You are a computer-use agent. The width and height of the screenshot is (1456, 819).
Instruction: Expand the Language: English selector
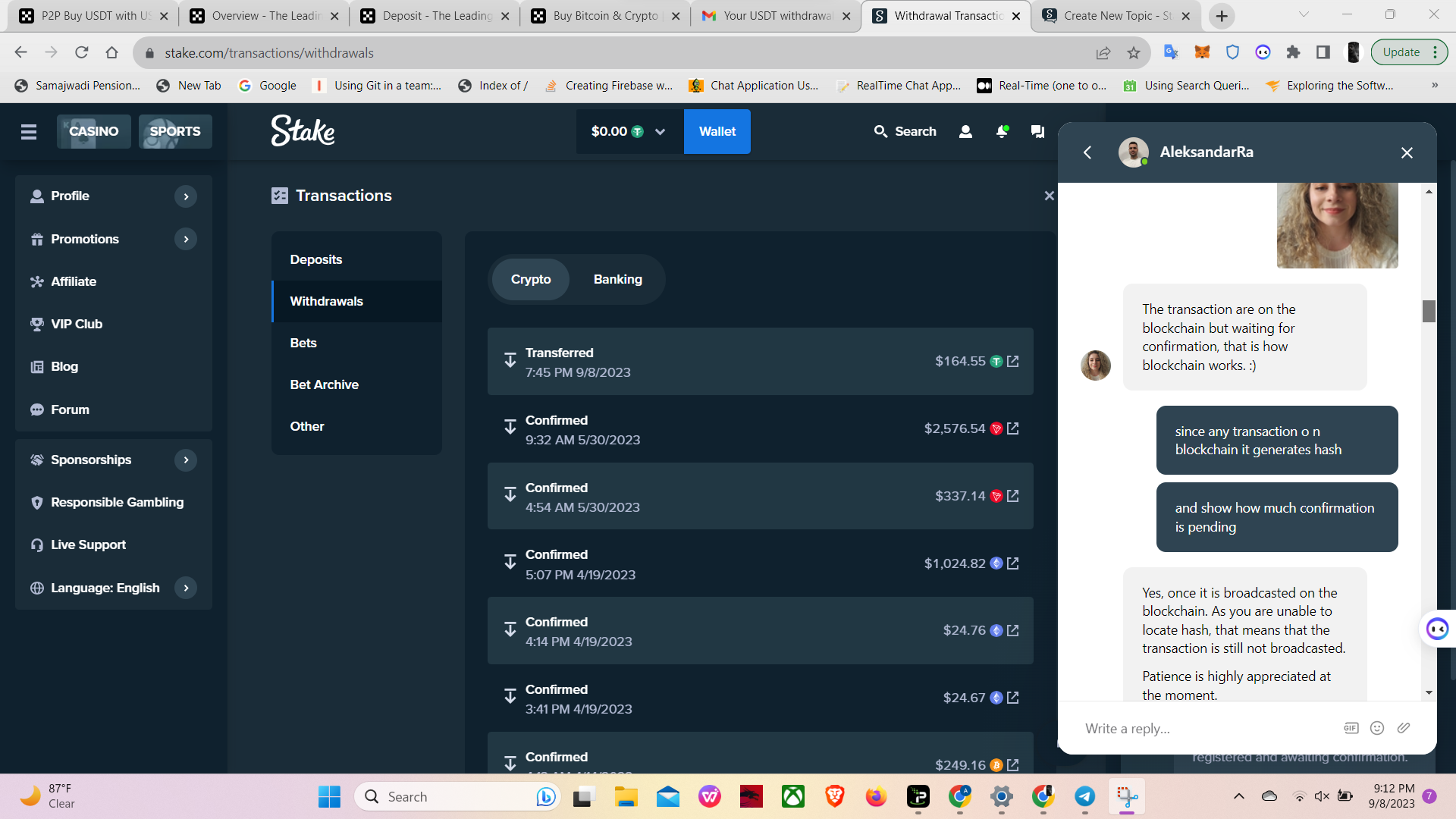(186, 588)
